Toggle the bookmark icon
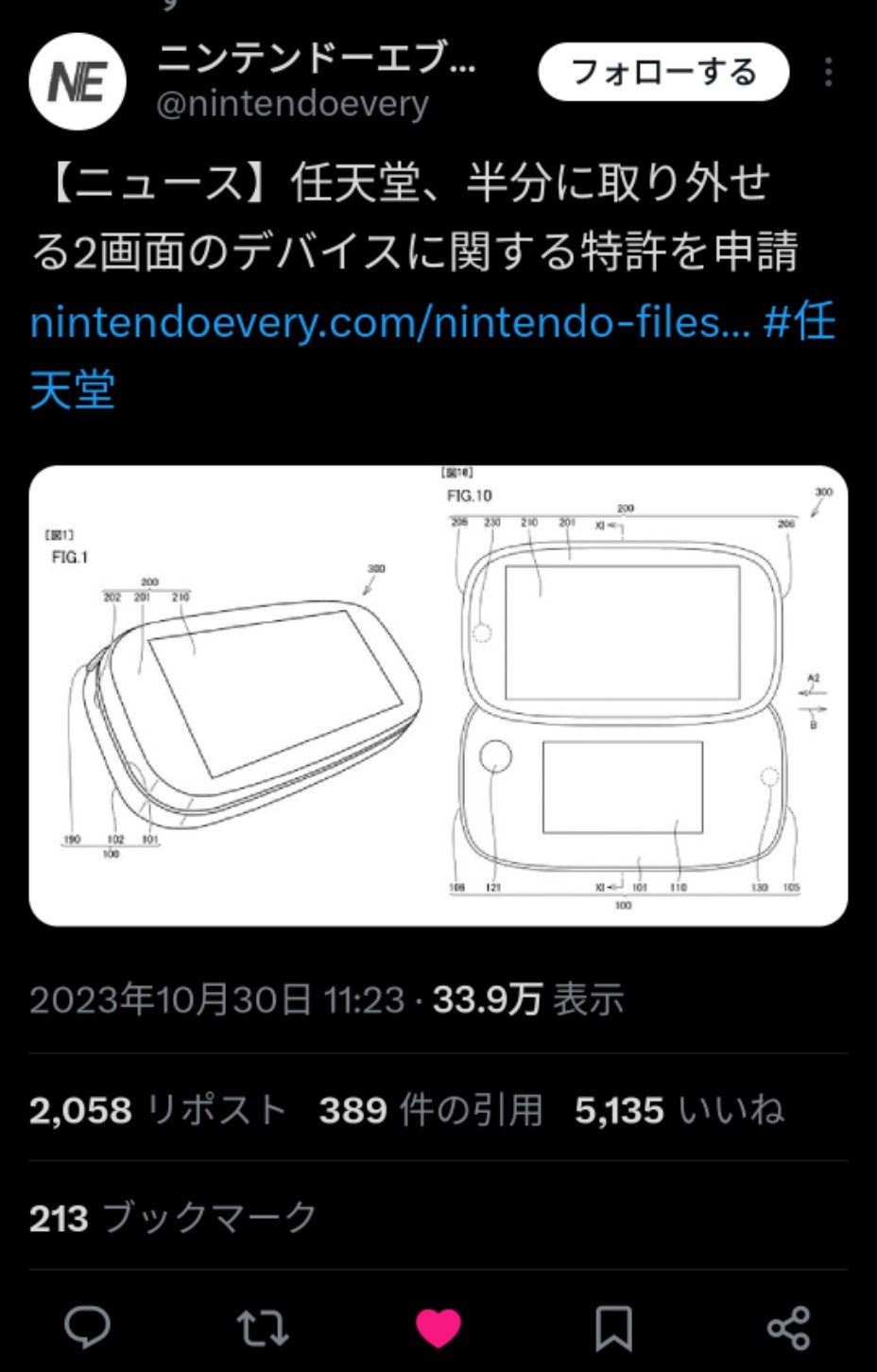Viewport: 877px width, 1372px height. tap(613, 1329)
